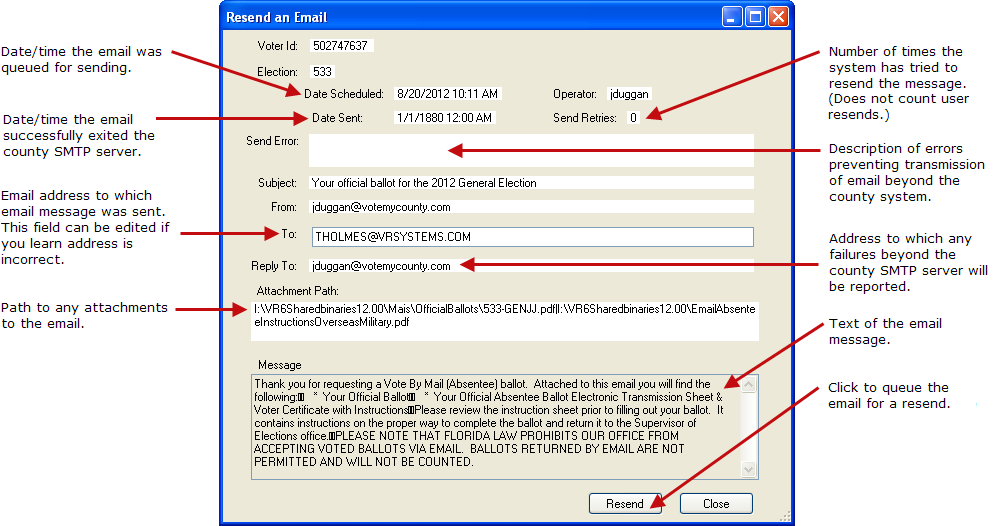Click the To email address field
The height and width of the screenshot is (526, 1003).
click(x=530, y=237)
